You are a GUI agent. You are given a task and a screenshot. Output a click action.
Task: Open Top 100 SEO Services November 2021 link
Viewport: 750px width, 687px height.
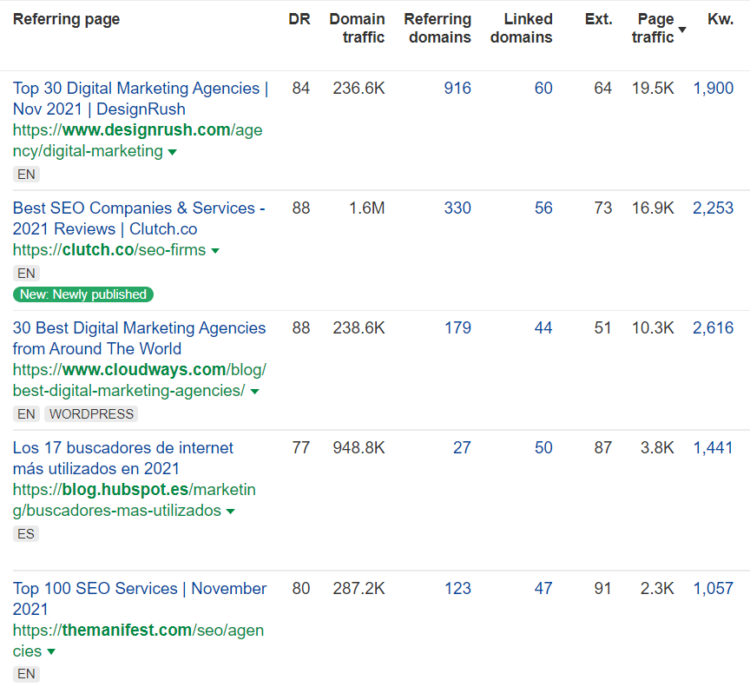coord(139,598)
